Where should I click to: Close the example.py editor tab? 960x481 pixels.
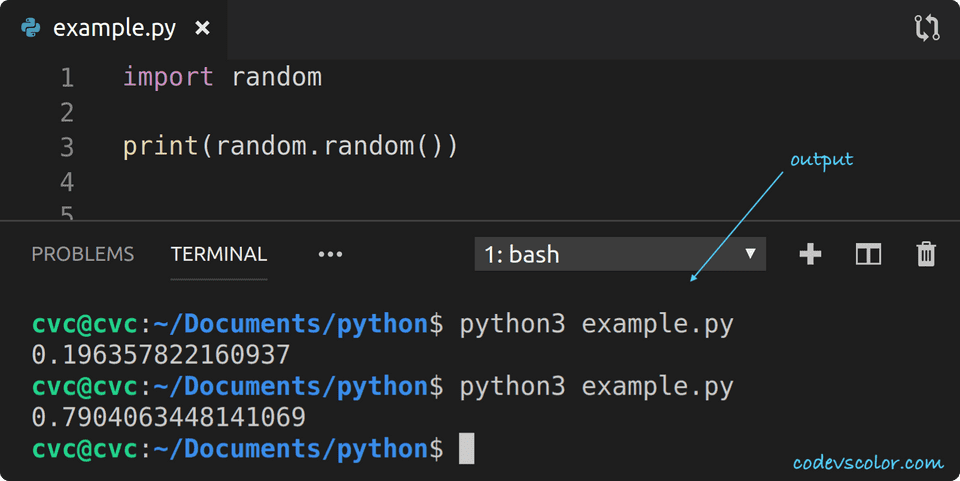[x=202, y=28]
